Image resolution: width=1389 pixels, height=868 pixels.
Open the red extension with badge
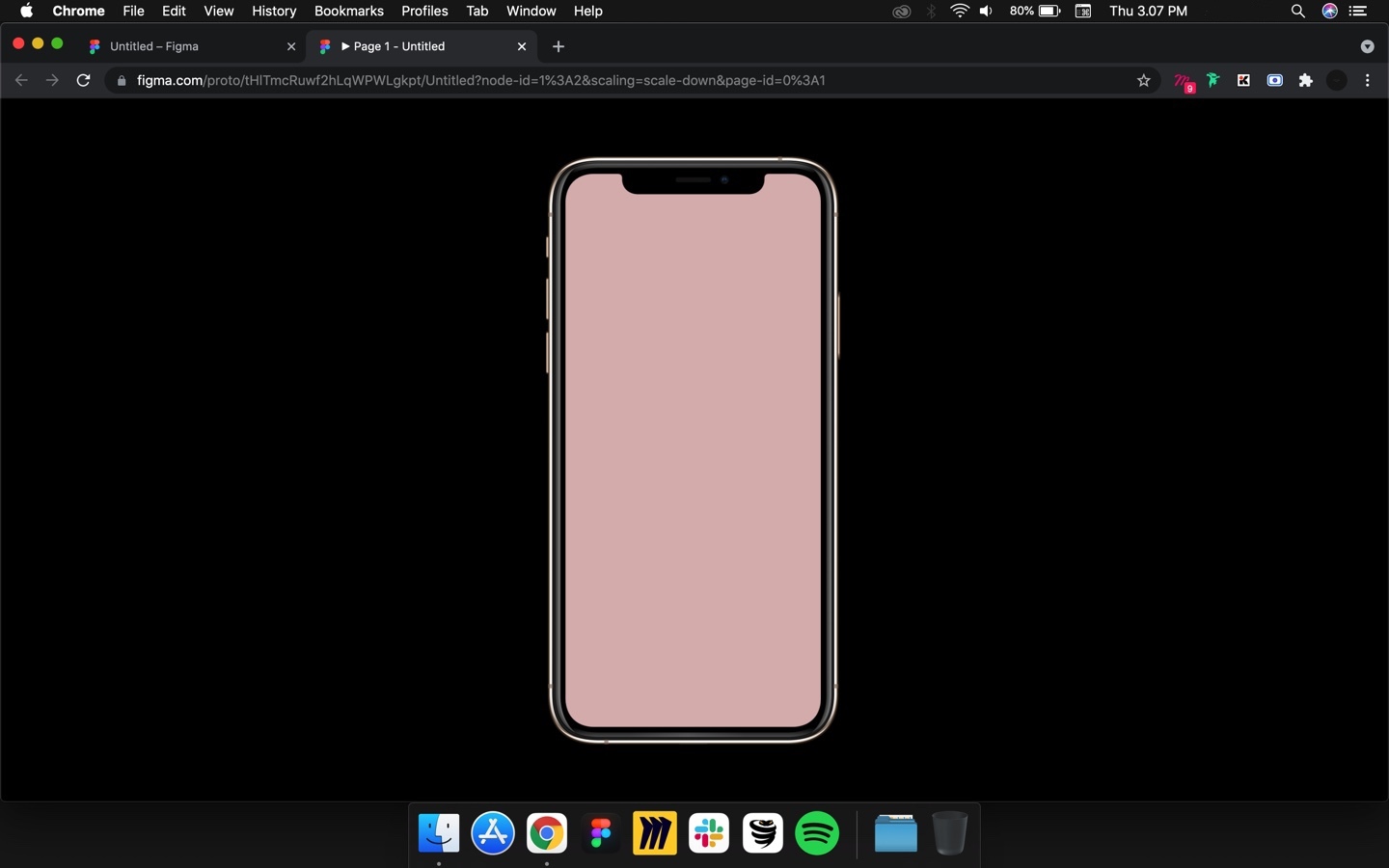pyautogui.click(x=1184, y=82)
